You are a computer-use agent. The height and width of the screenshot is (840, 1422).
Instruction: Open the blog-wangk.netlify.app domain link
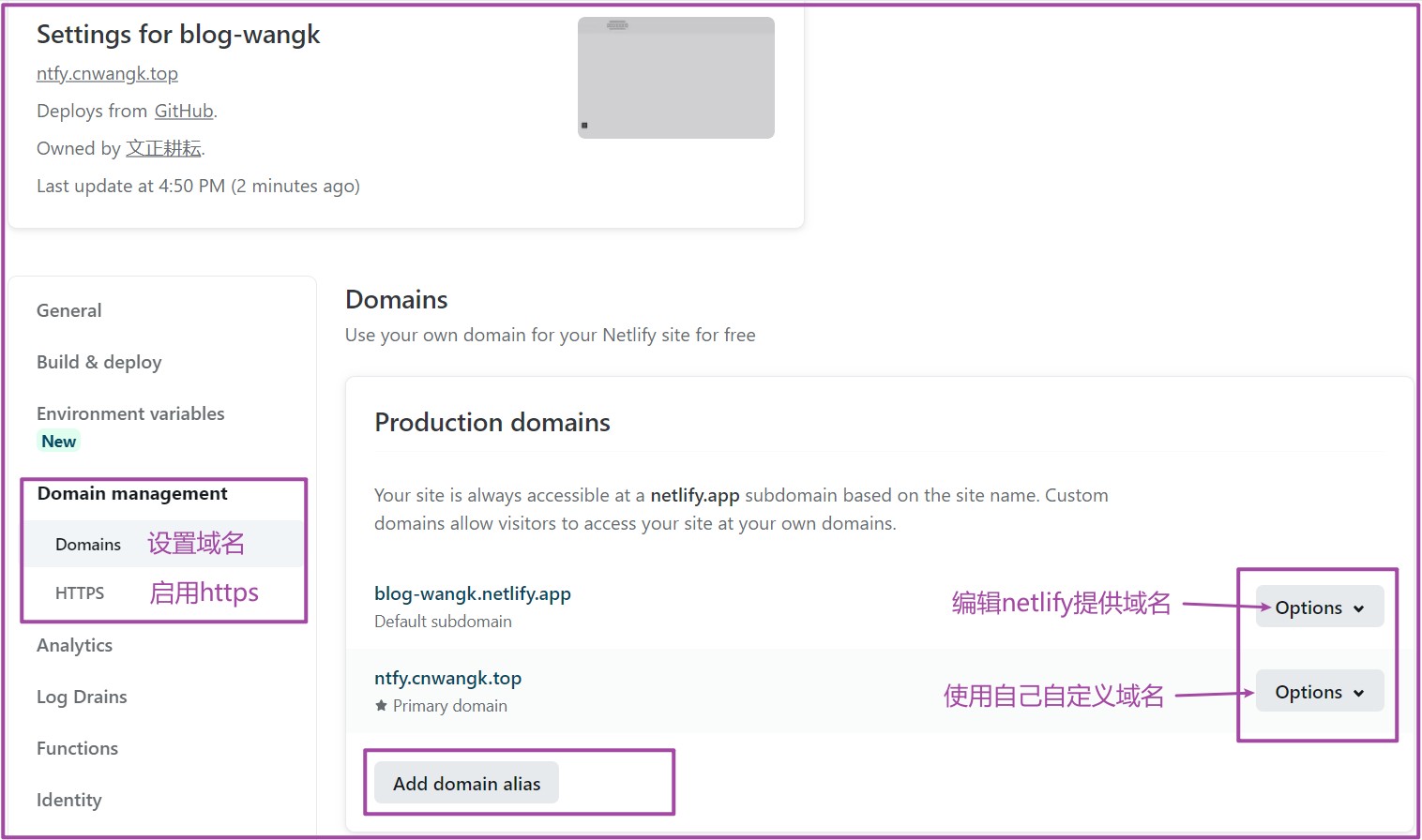[473, 593]
